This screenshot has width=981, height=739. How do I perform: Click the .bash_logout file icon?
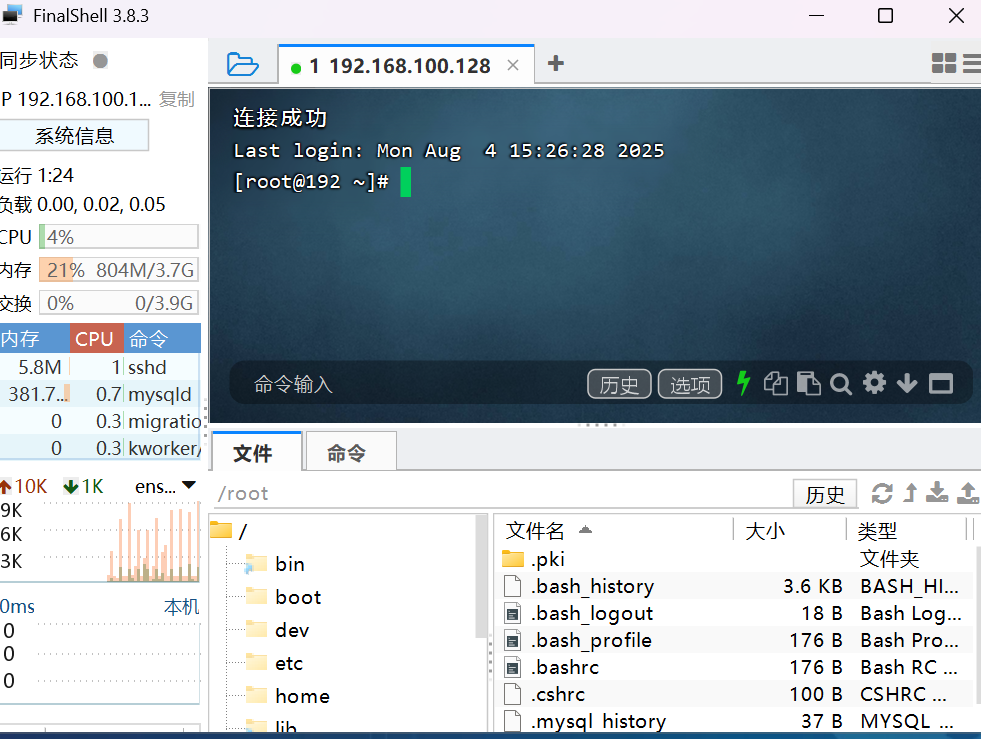[512, 614]
